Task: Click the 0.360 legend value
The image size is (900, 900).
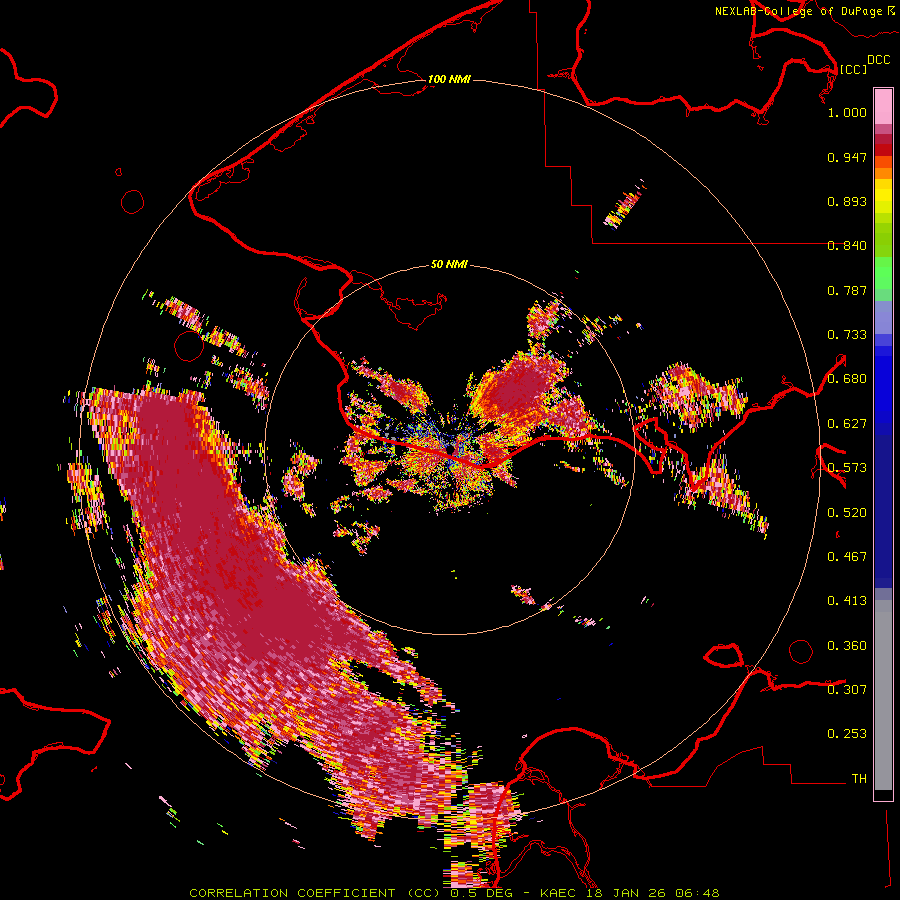Action: [x=847, y=646]
